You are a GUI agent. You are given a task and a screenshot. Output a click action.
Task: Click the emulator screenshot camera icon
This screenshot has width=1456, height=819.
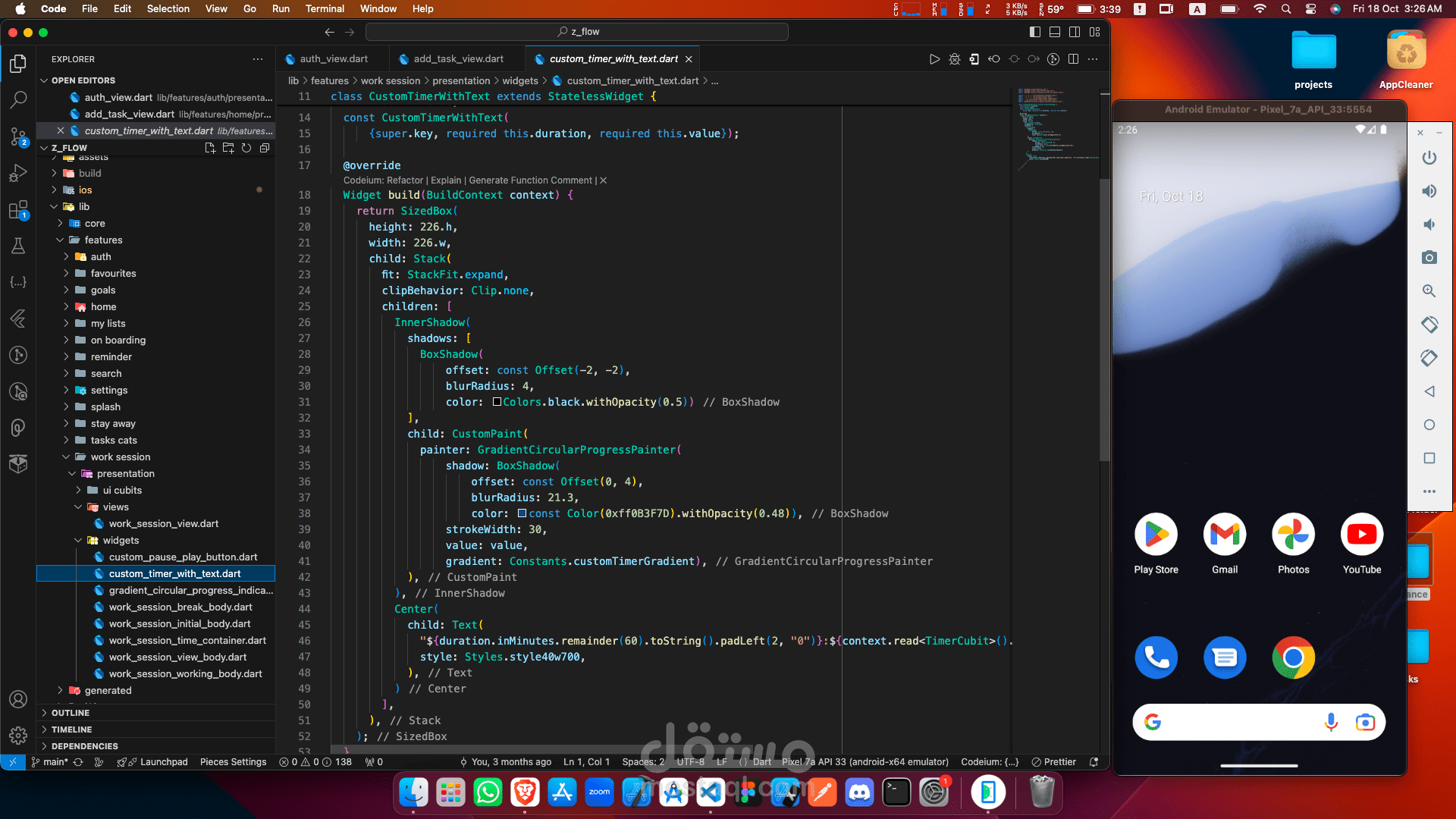pyautogui.click(x=1429, y=258)
